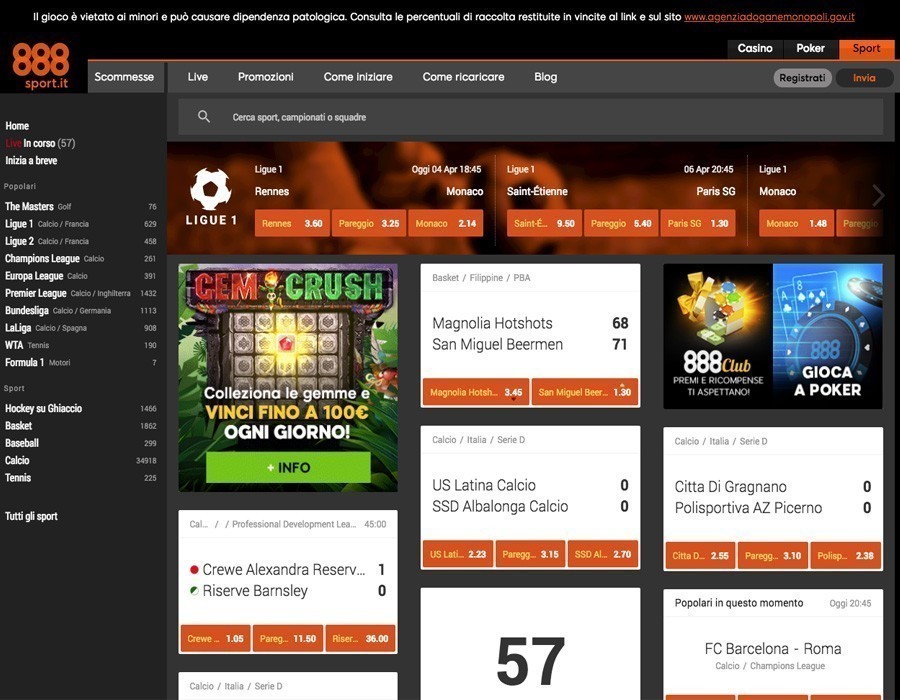The image size is (900, 700).
Task: Open Live In corso (57) events
Action: (40, 143)
